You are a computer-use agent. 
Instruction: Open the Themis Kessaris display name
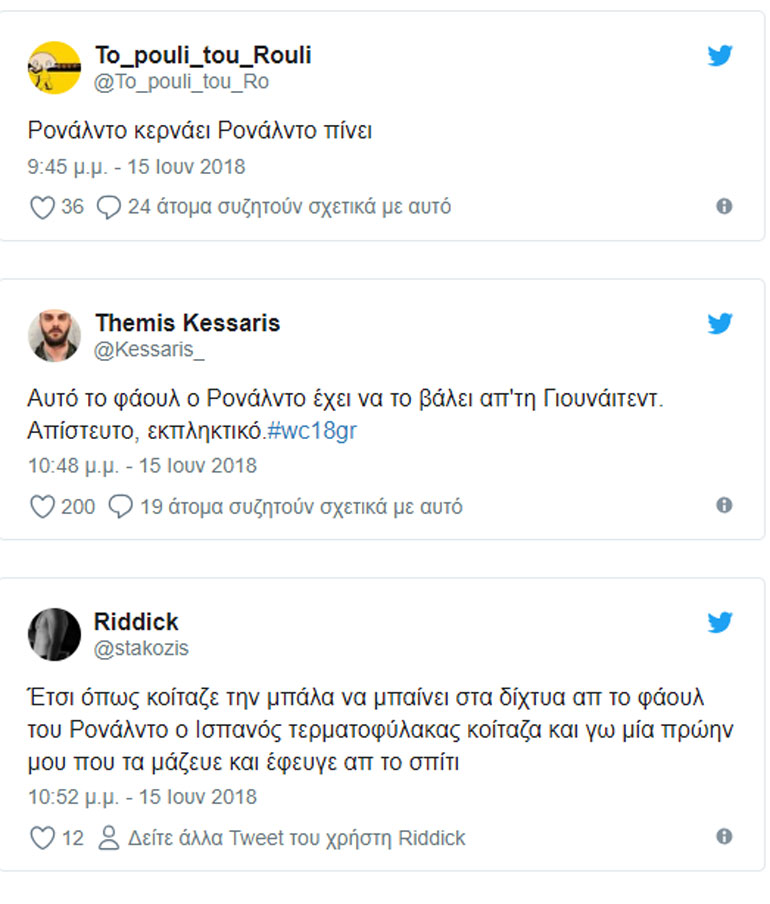point(187,323)
